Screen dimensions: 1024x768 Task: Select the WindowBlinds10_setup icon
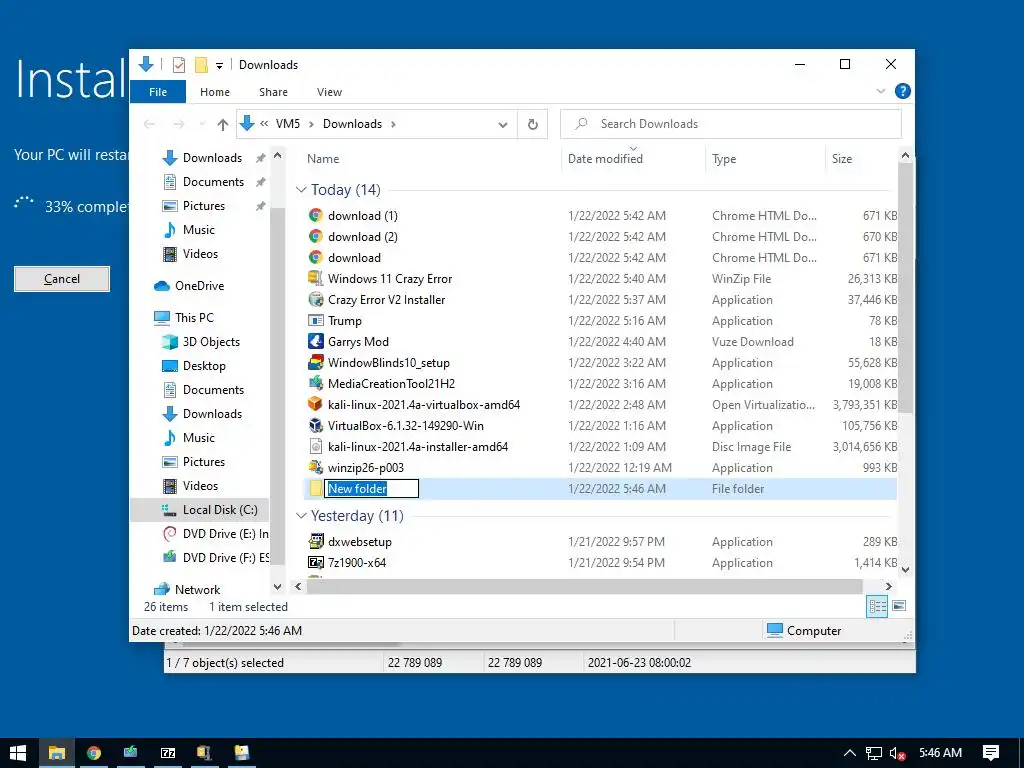click(x=315, y=362)
